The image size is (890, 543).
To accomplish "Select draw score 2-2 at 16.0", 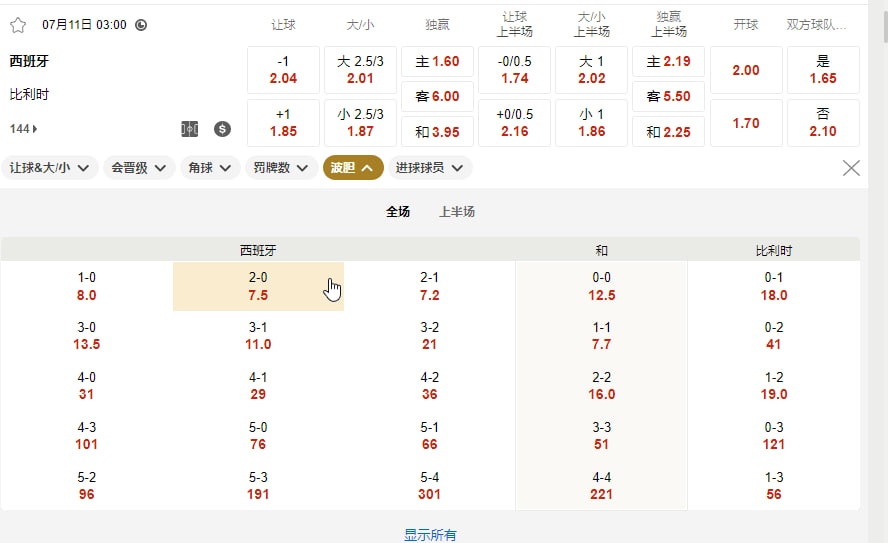I will [602, 386].
